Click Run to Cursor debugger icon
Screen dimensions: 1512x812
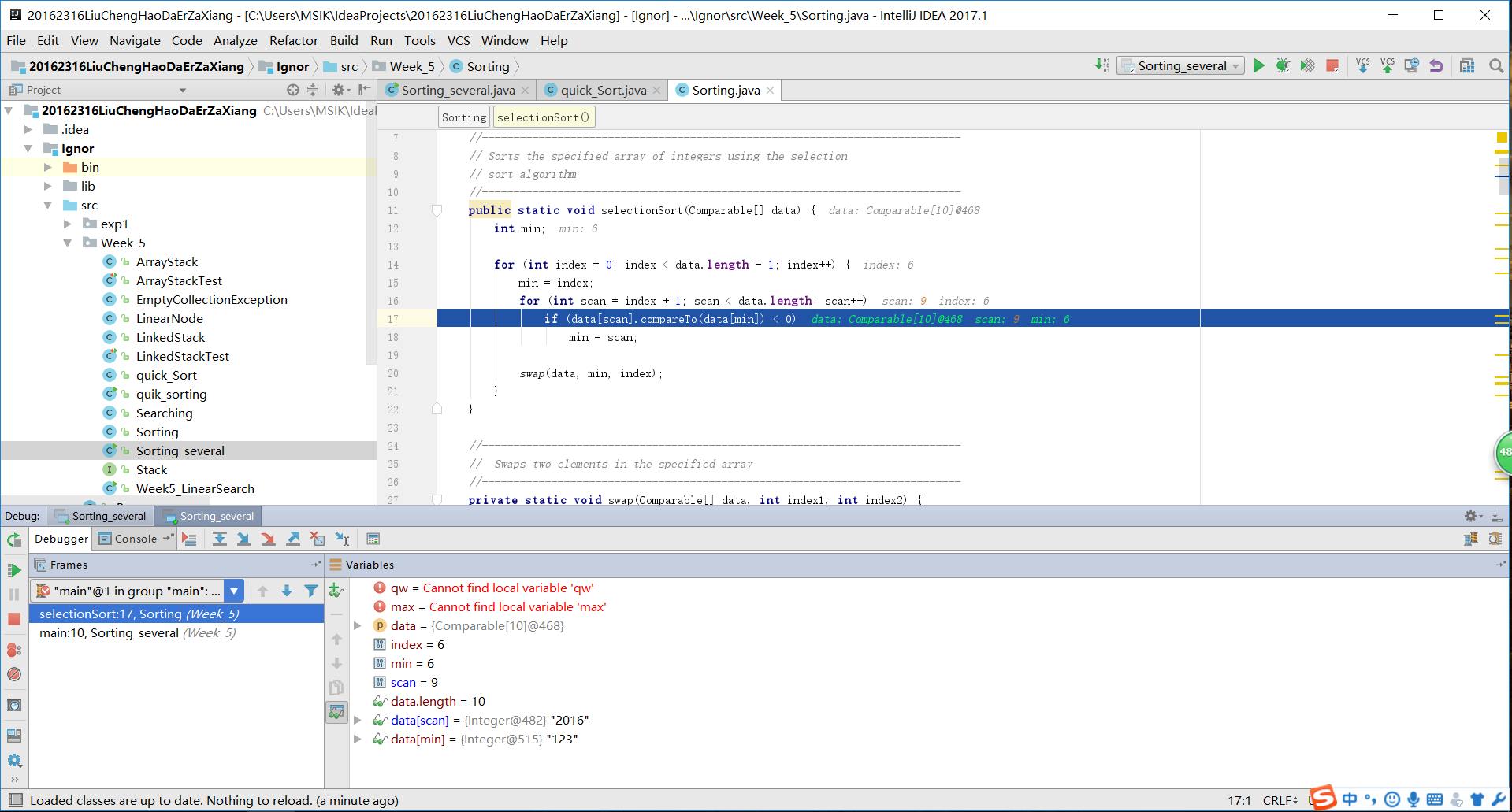click(x=342, y=539)
